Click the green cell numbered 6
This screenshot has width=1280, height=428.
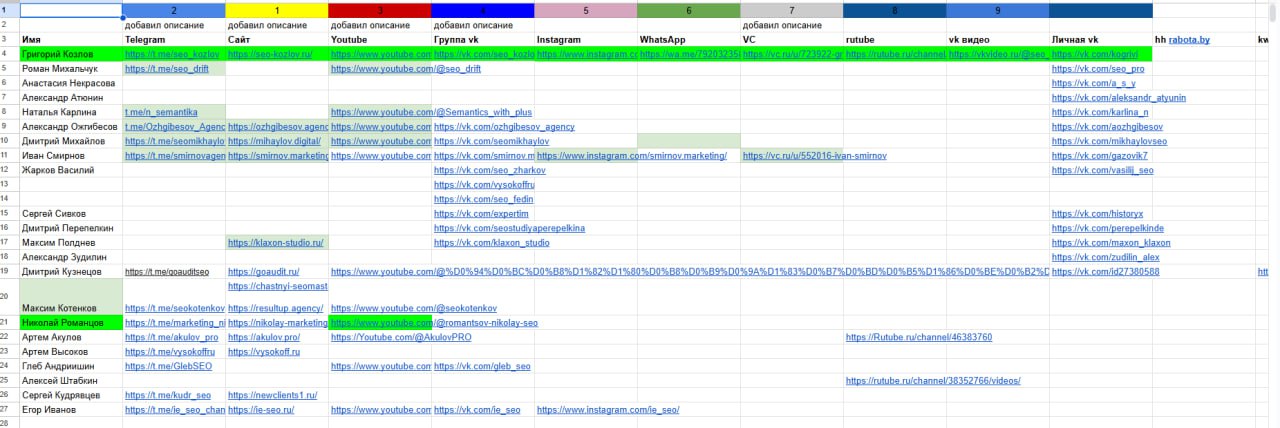pyautogui.click(x=689, y=10)
